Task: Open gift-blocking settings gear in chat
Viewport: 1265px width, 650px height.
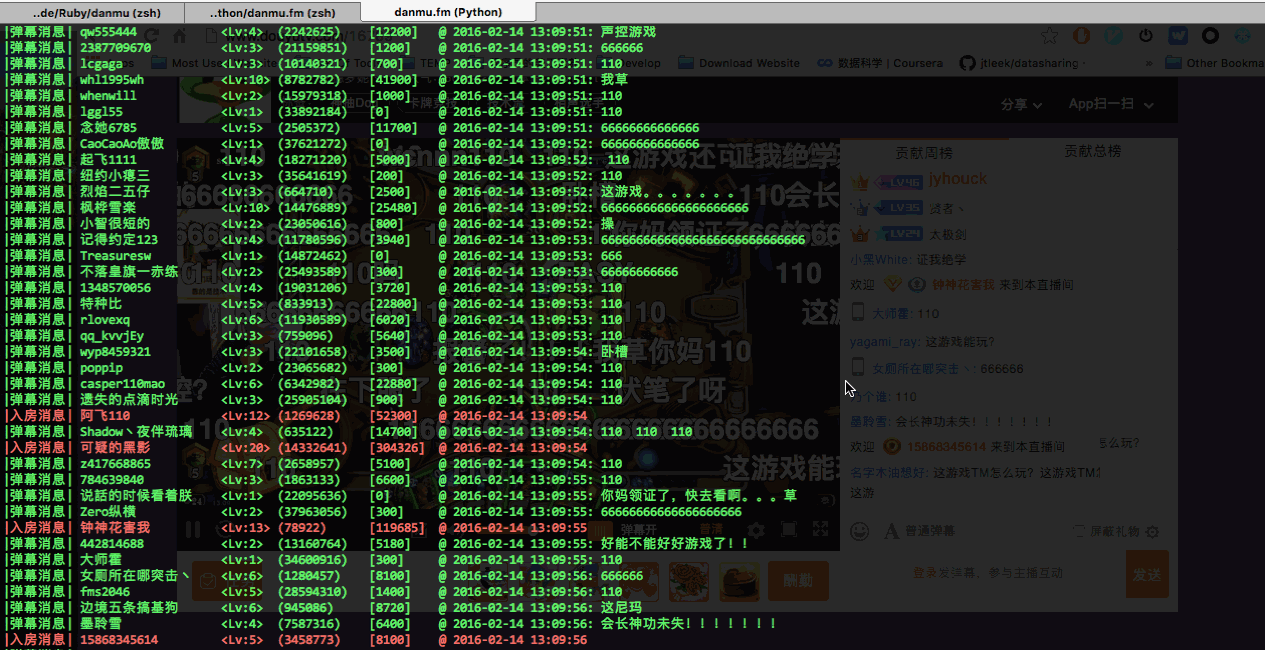Action: [x=1152, y=532]
